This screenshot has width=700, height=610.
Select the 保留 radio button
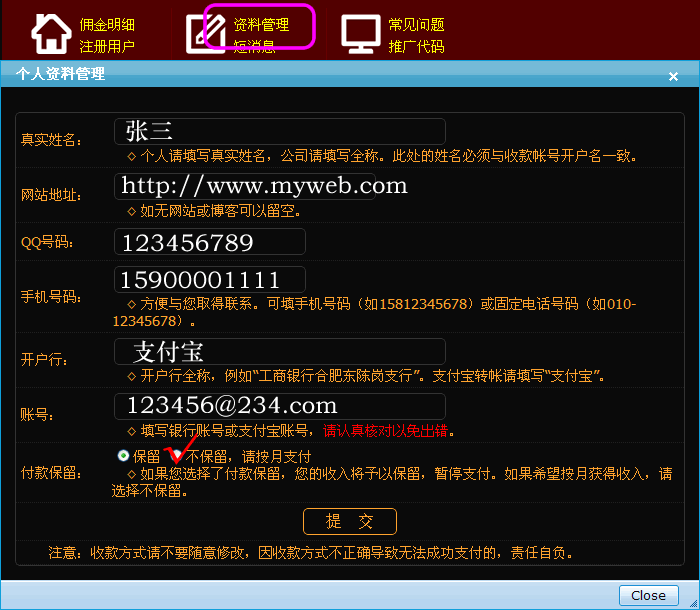[123, 455]
